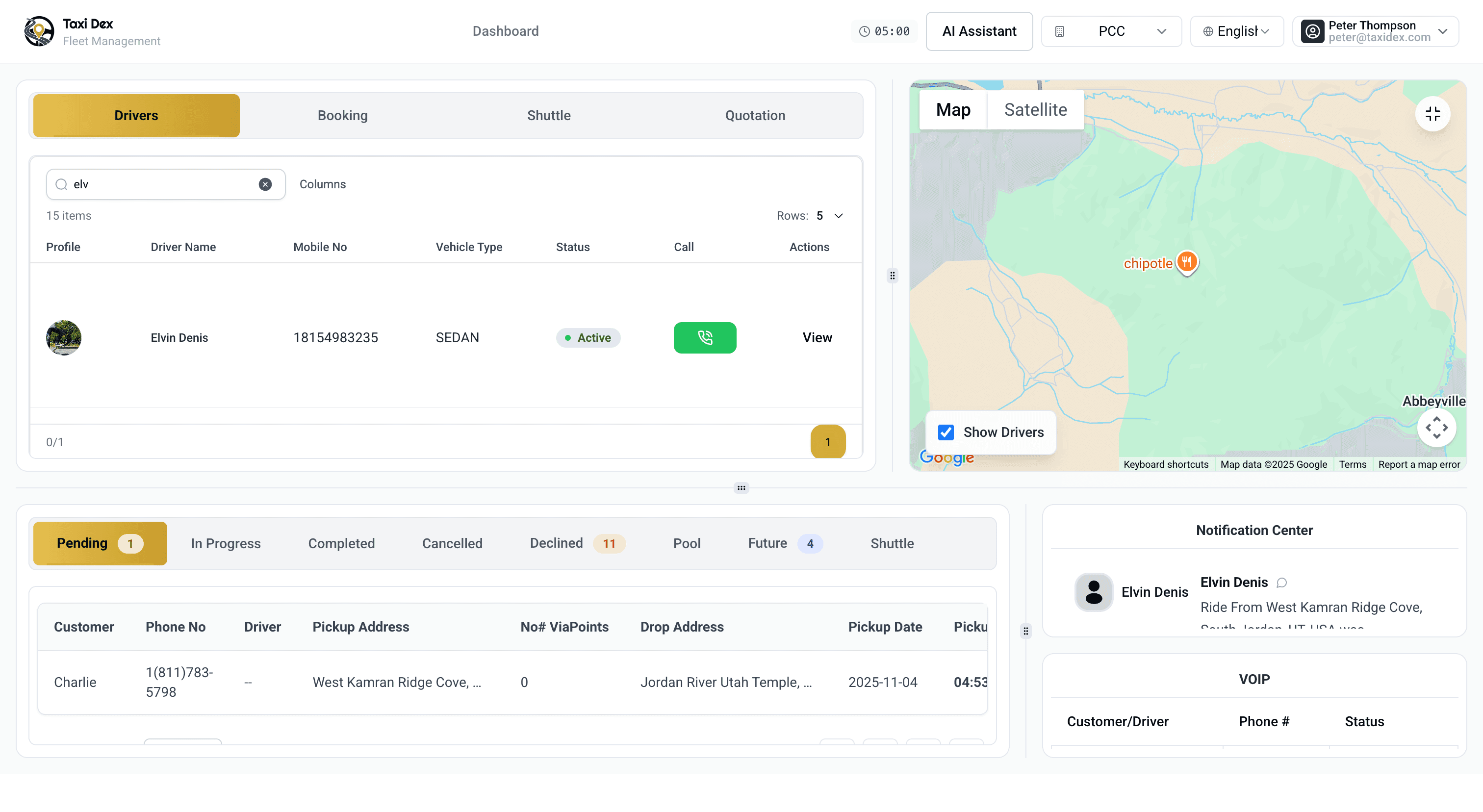1483x812 pixels.
Task: Toggle the Show Drivers checkbox
Action: [946, 432]
